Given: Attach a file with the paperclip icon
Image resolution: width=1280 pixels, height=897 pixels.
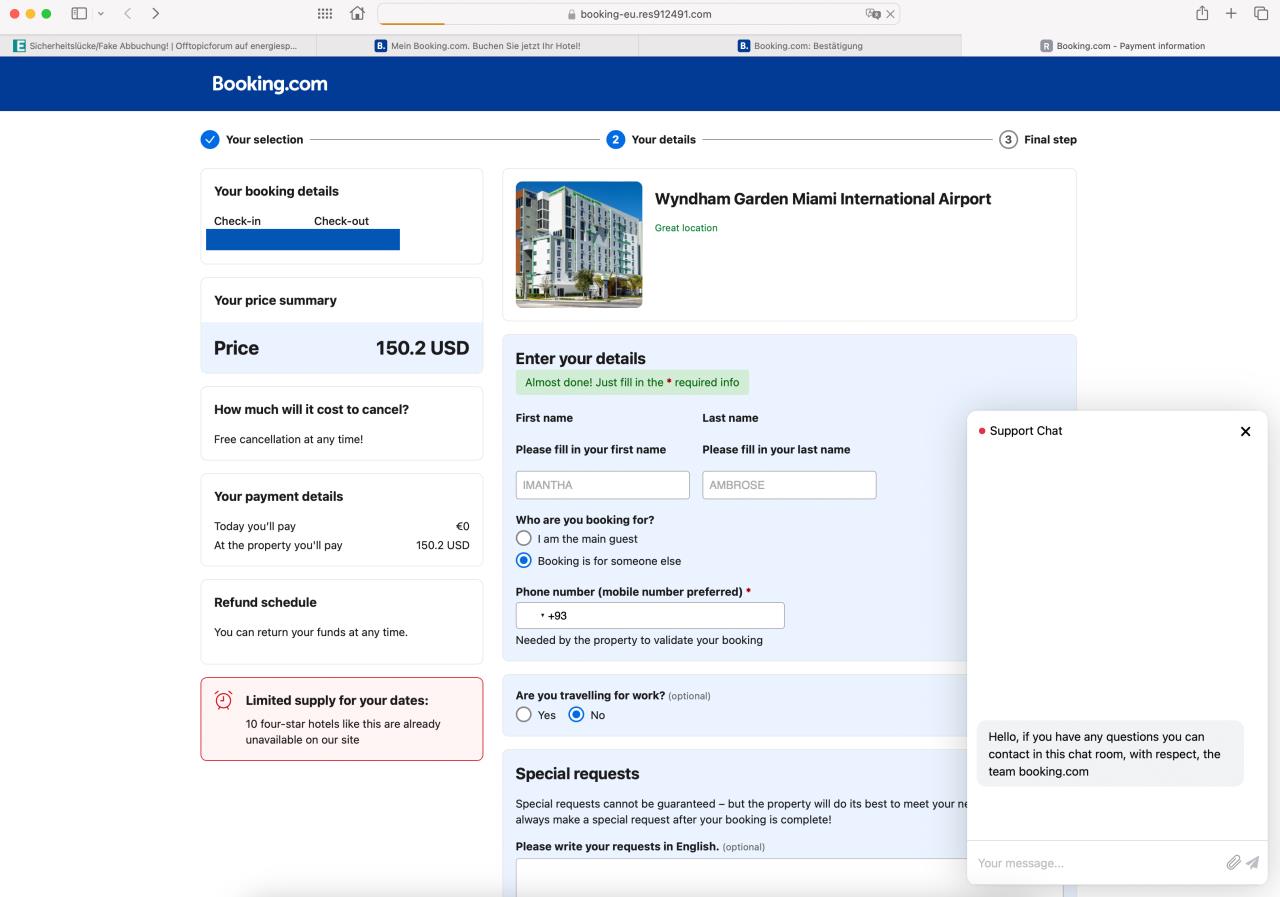Looking at the screenshot, I should 1234,862.
